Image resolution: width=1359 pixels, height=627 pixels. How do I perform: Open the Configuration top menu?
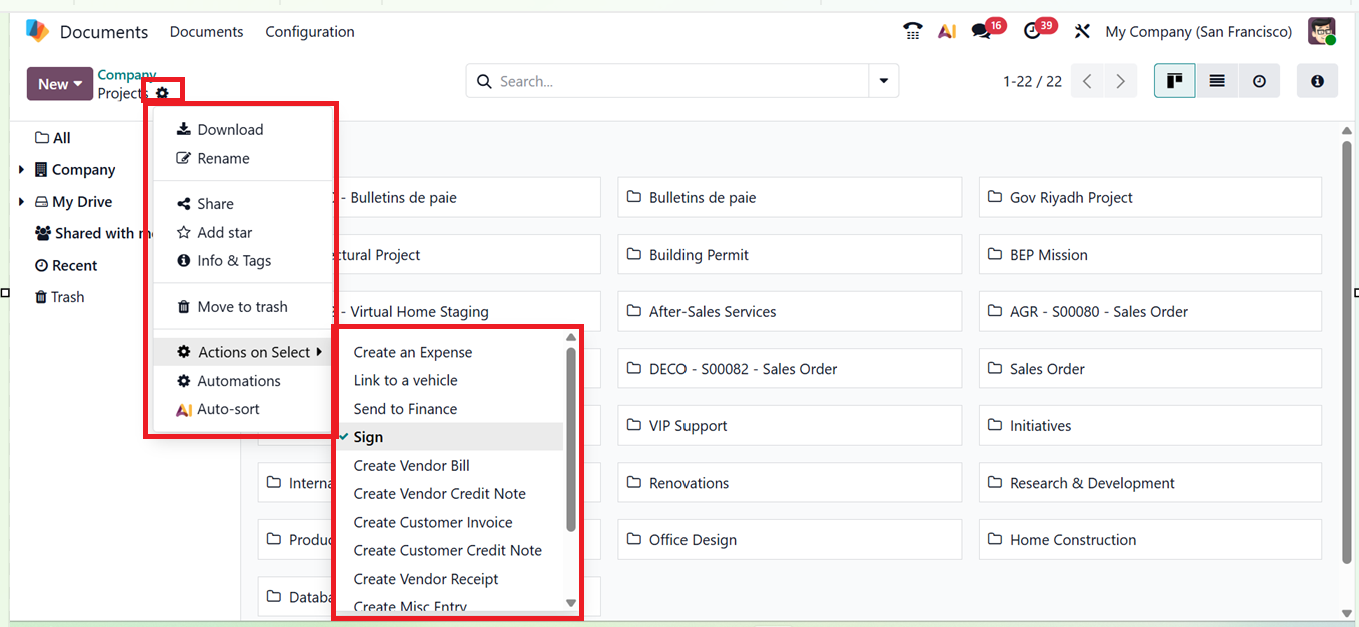(309, 32)
